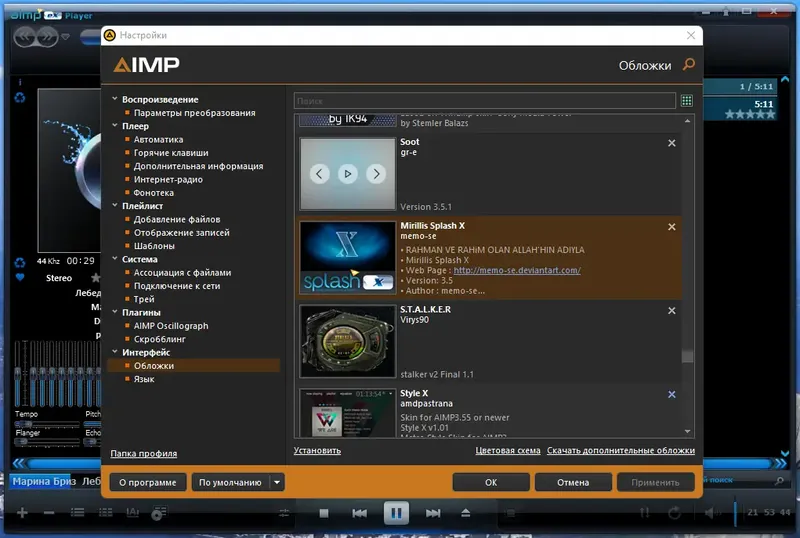The image size is (800, 538).
Task: Click the AIMP icon in the Настройки title bar
Action: click(x=110, y=35)
